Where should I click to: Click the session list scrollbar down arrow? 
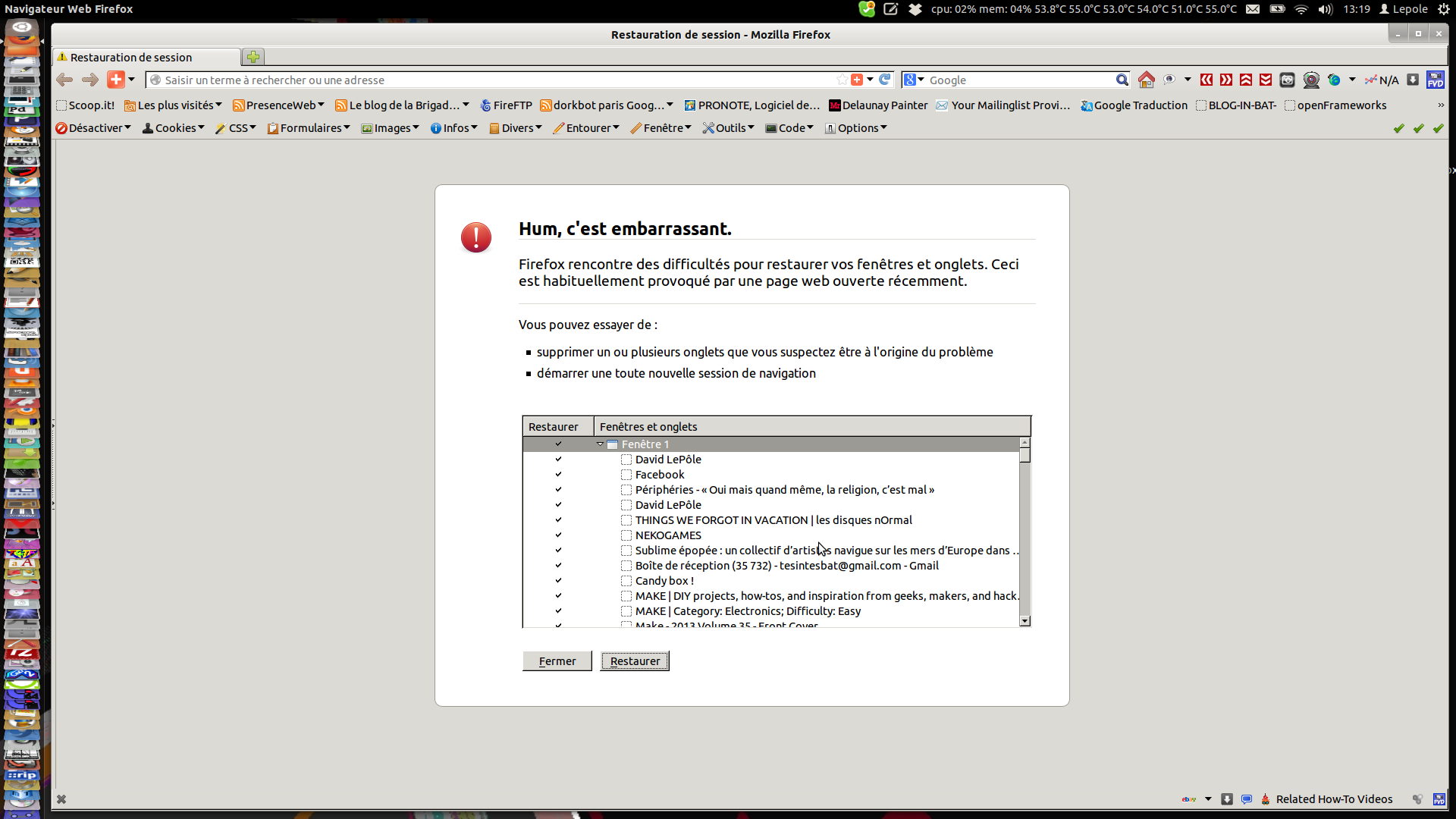1025,621
